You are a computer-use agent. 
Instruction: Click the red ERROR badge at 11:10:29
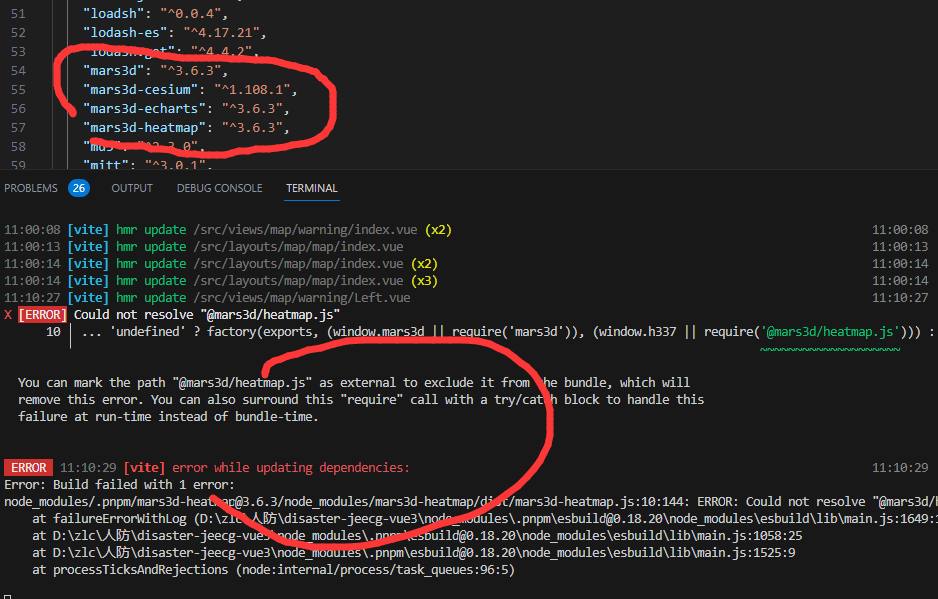coord(29,468)
